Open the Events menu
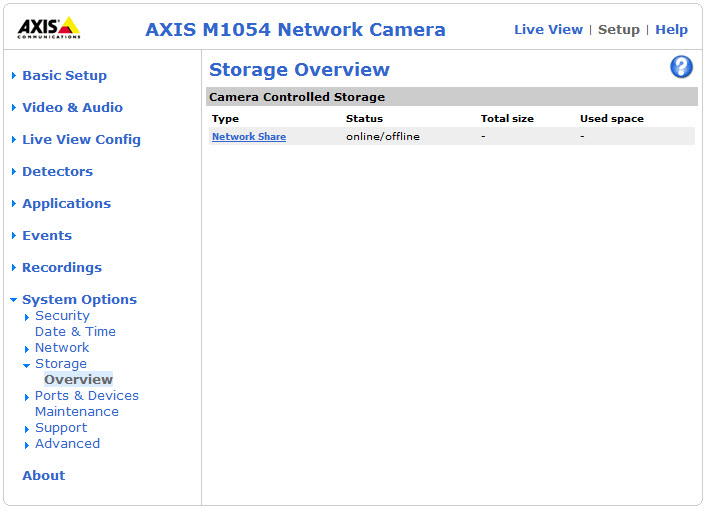 (47, 235)
